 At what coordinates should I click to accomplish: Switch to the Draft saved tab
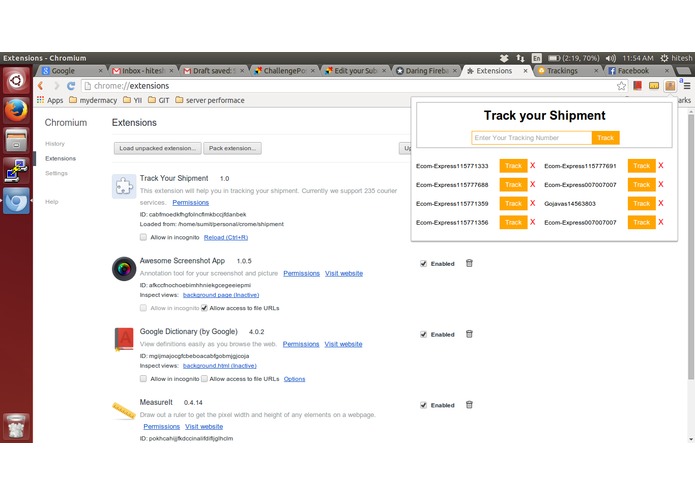(x=214, y=70)
